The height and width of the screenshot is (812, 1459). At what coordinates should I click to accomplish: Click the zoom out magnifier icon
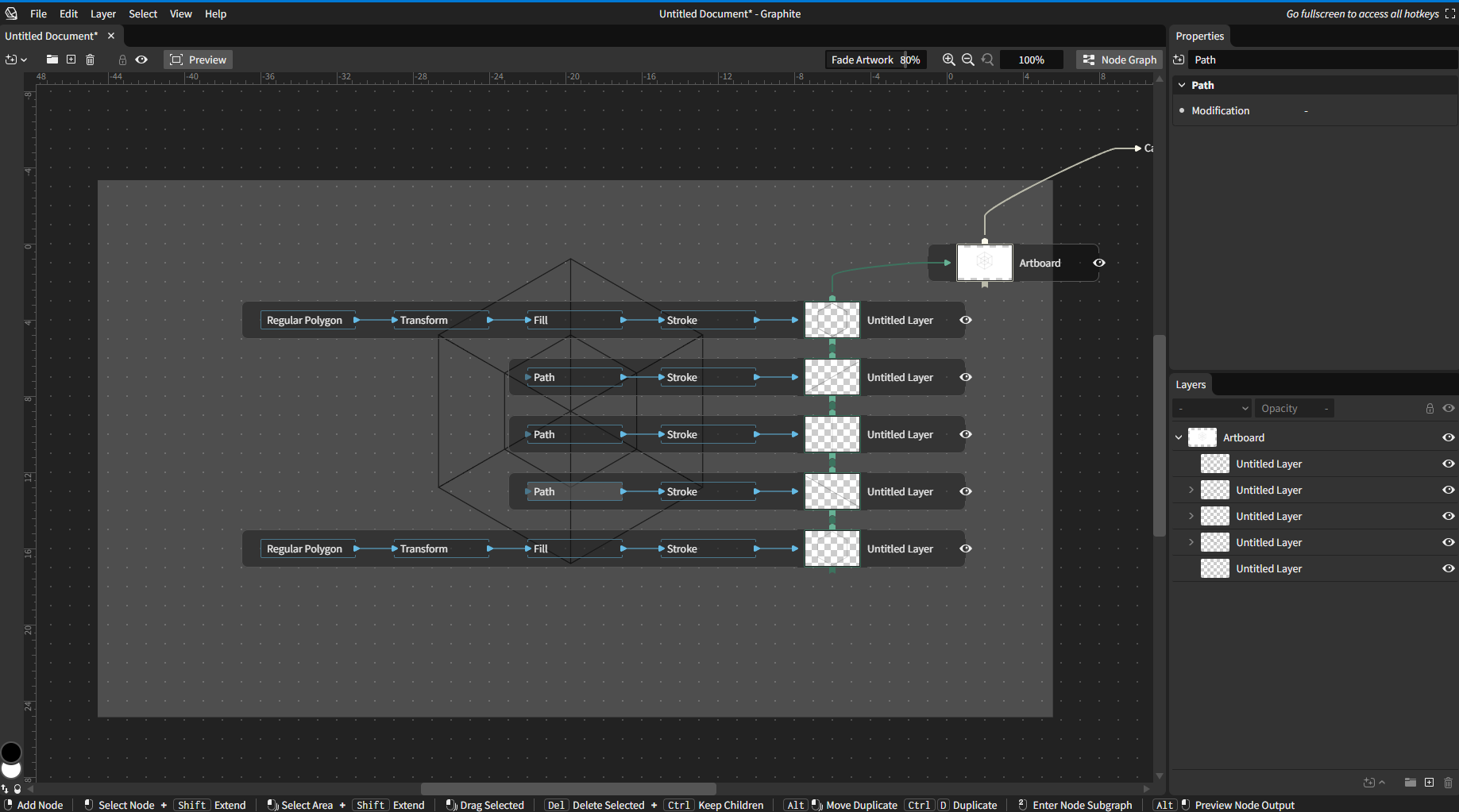[x=968, y=60]
